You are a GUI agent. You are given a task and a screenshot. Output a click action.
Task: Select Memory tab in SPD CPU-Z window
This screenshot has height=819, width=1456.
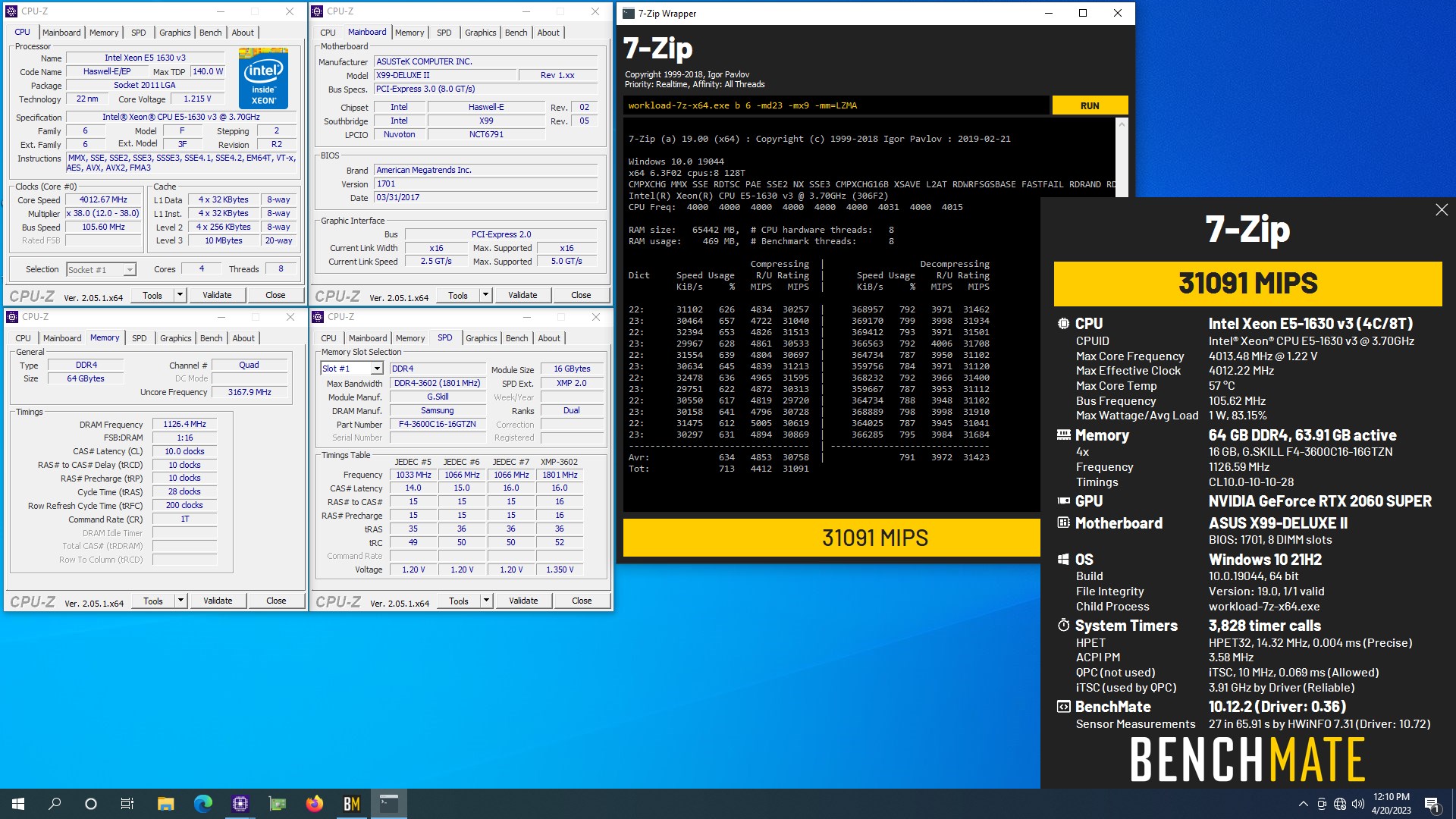pyautogui.click(x=410, y=338)
